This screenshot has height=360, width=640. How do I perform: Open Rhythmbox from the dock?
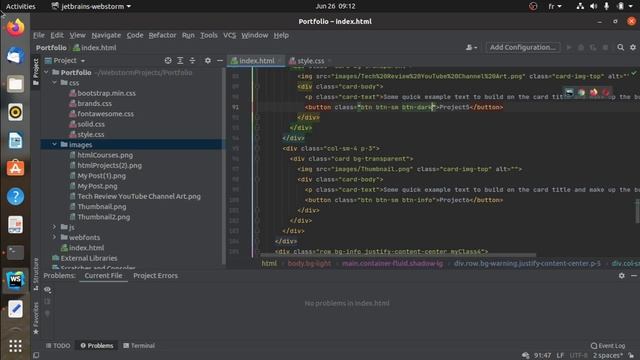pos(15,112)
